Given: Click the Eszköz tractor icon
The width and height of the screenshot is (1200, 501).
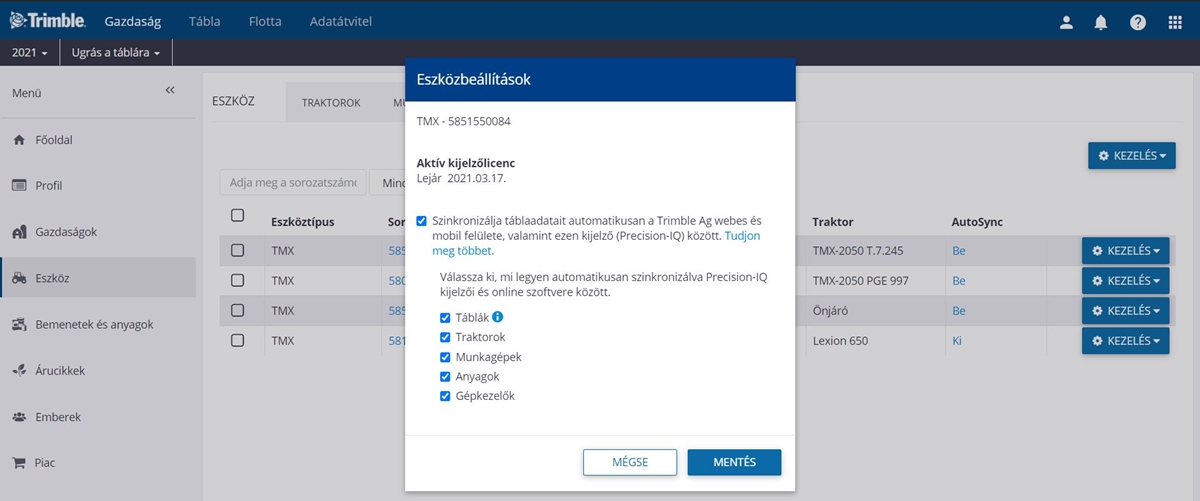Looking at the screenshot, I should pyautogui.click(x=19, y=278).
